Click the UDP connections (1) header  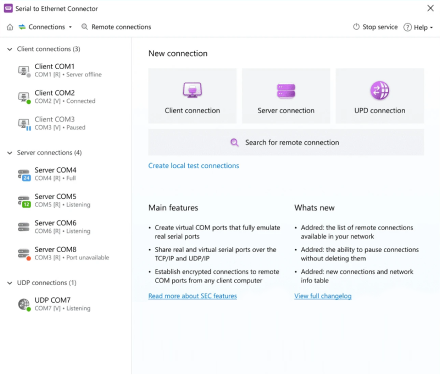click(47, 283)
